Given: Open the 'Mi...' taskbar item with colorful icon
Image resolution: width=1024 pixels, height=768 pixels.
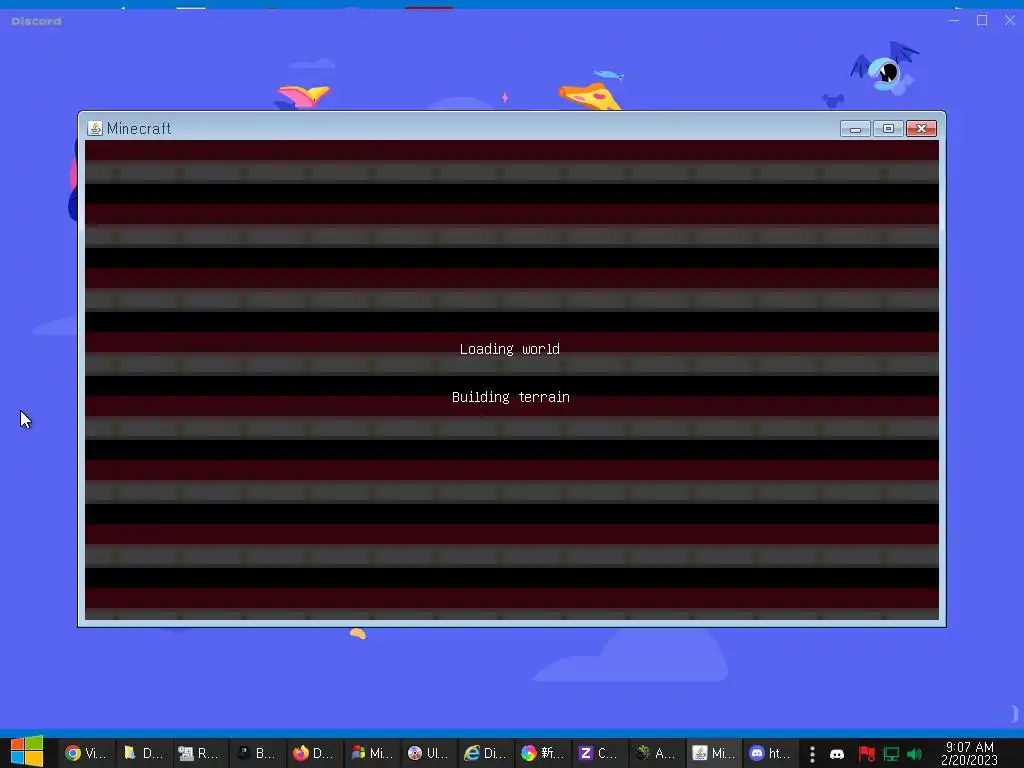Looking at the screenshot, I should [x=371, y=753].
